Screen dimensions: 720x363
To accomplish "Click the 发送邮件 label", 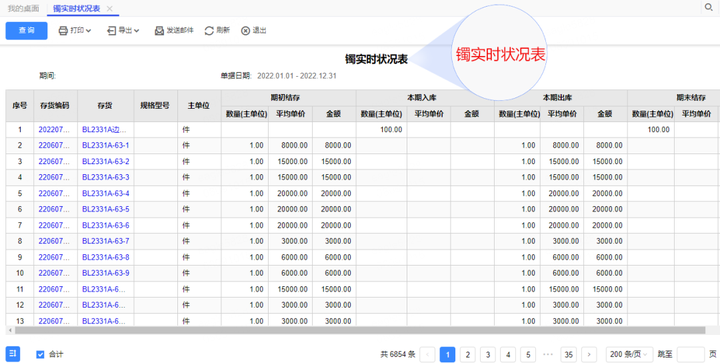I will (x=180, y=30).
